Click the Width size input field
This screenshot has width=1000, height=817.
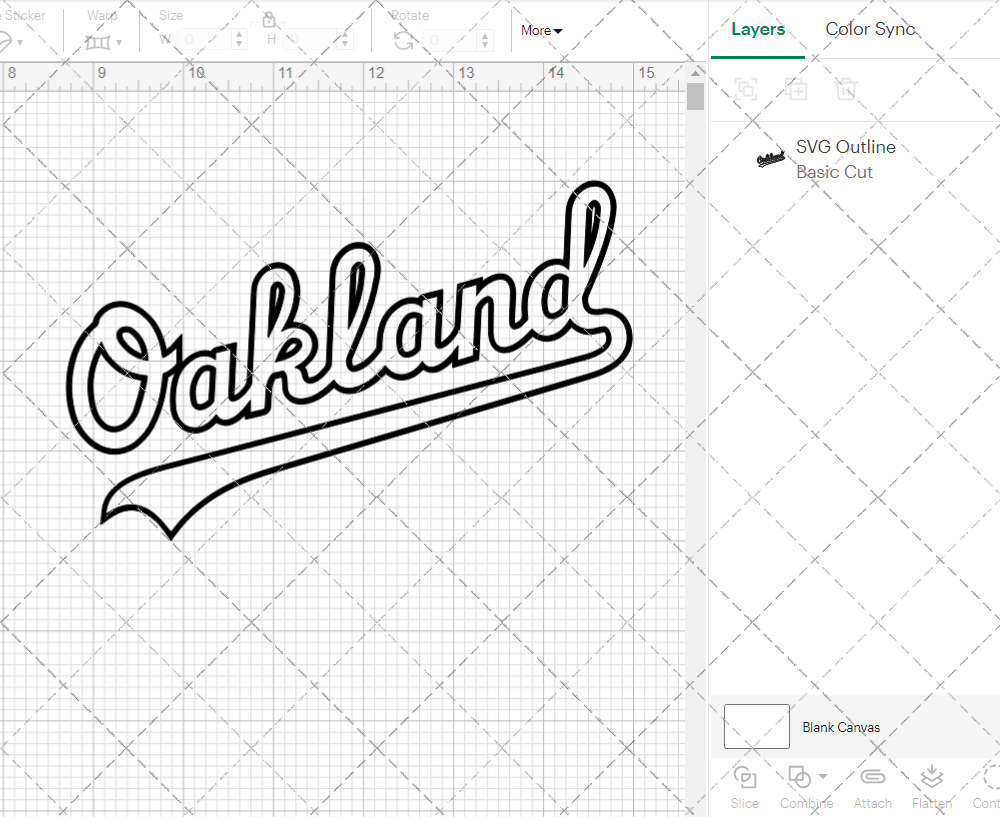(x=203, y=40)
